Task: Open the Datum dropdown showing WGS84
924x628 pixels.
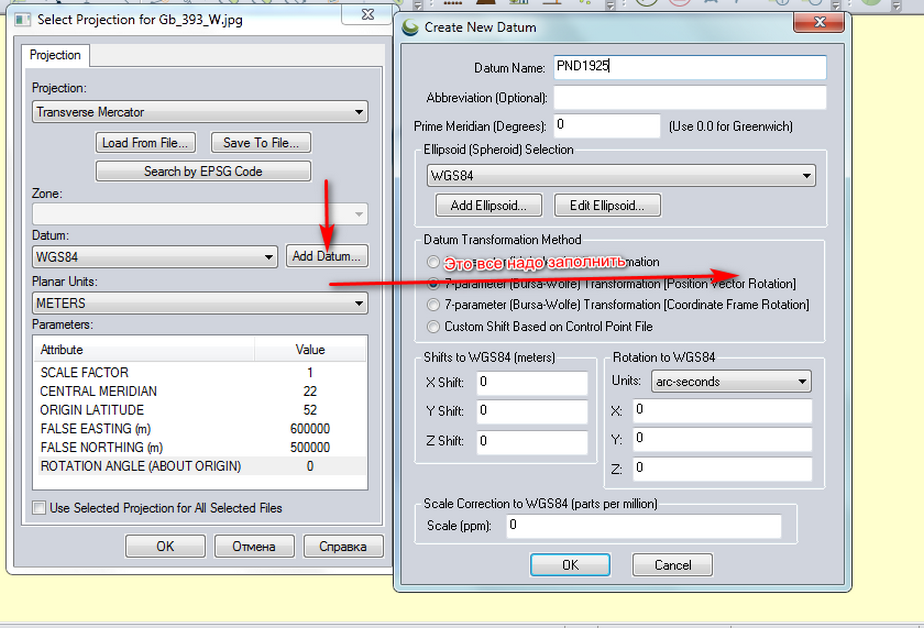Action: click(x=154, y=257)
